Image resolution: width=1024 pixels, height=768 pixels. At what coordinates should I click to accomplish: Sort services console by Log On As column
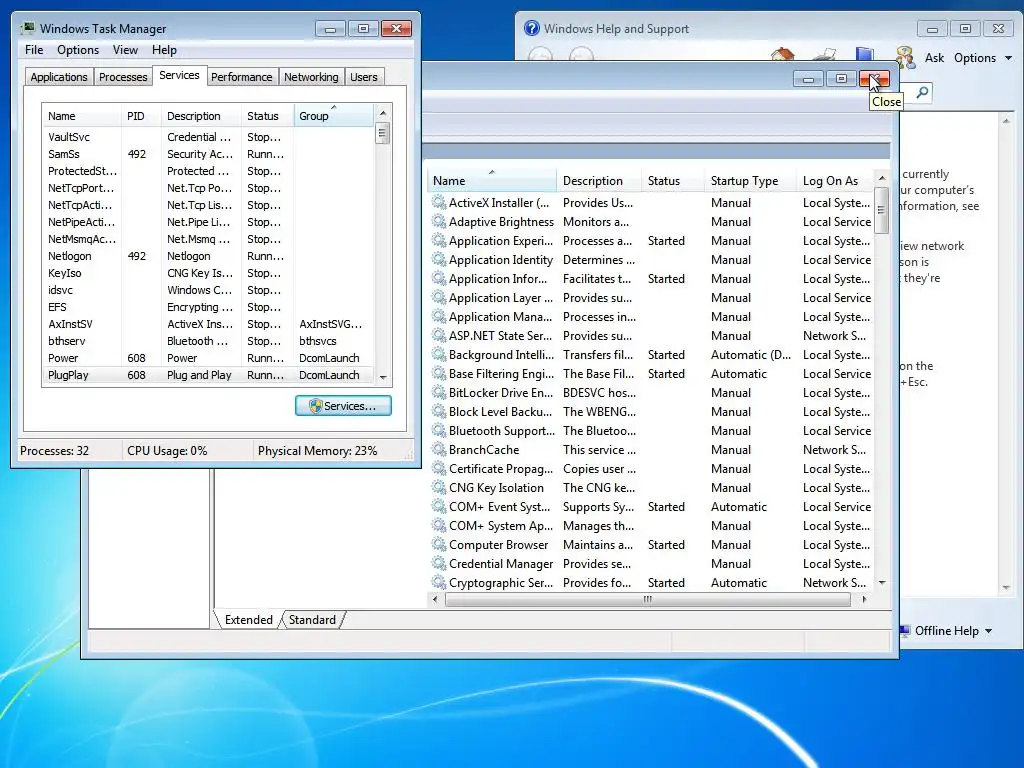(835, 181)
